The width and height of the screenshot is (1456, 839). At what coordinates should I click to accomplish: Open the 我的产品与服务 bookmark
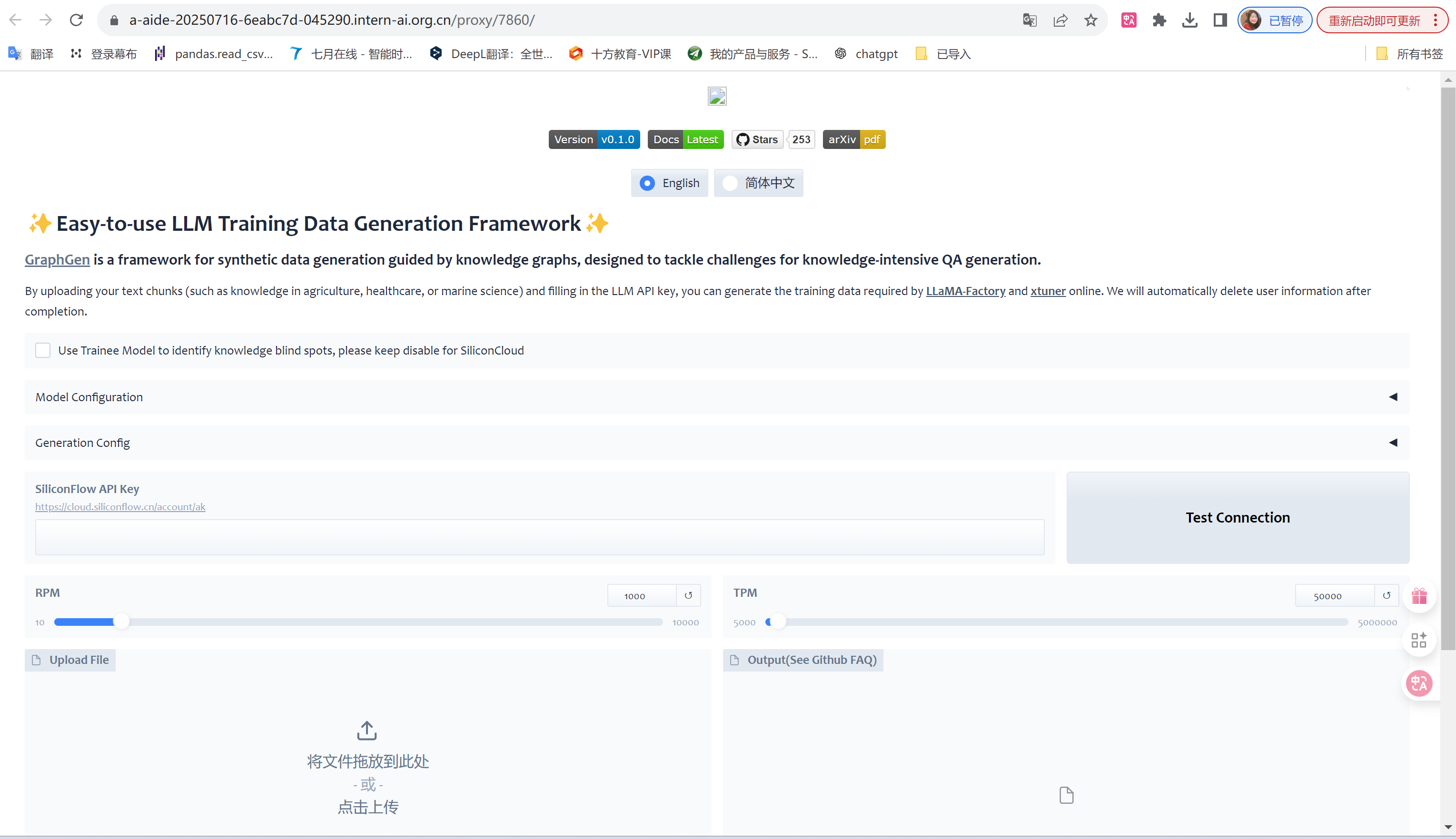pyautogui.click(x=753, y=54)
